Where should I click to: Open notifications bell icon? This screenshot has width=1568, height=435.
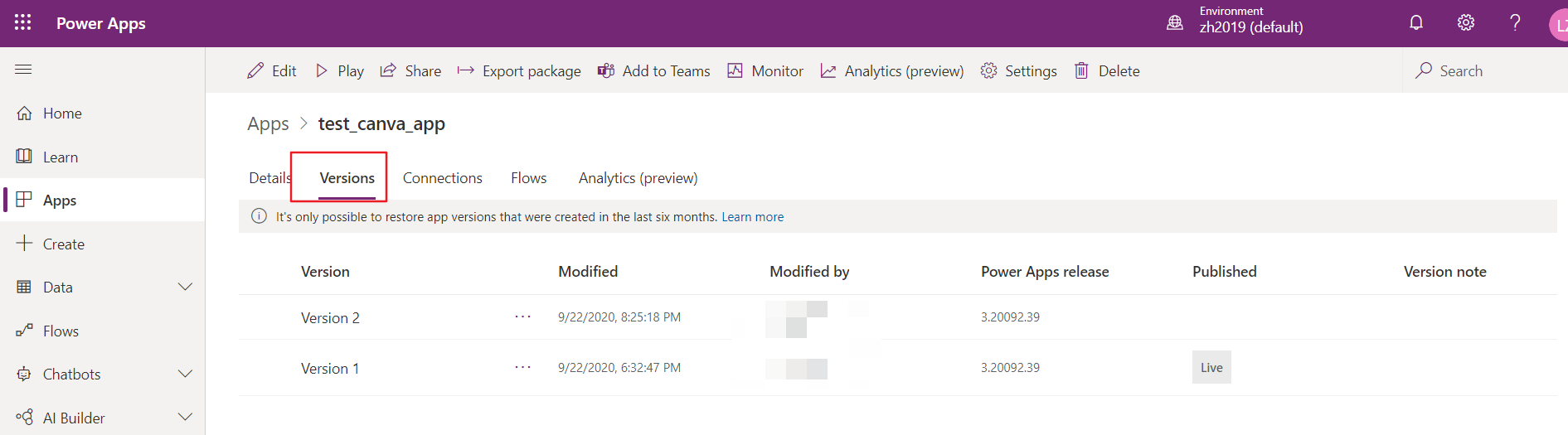click(1416, 22)
